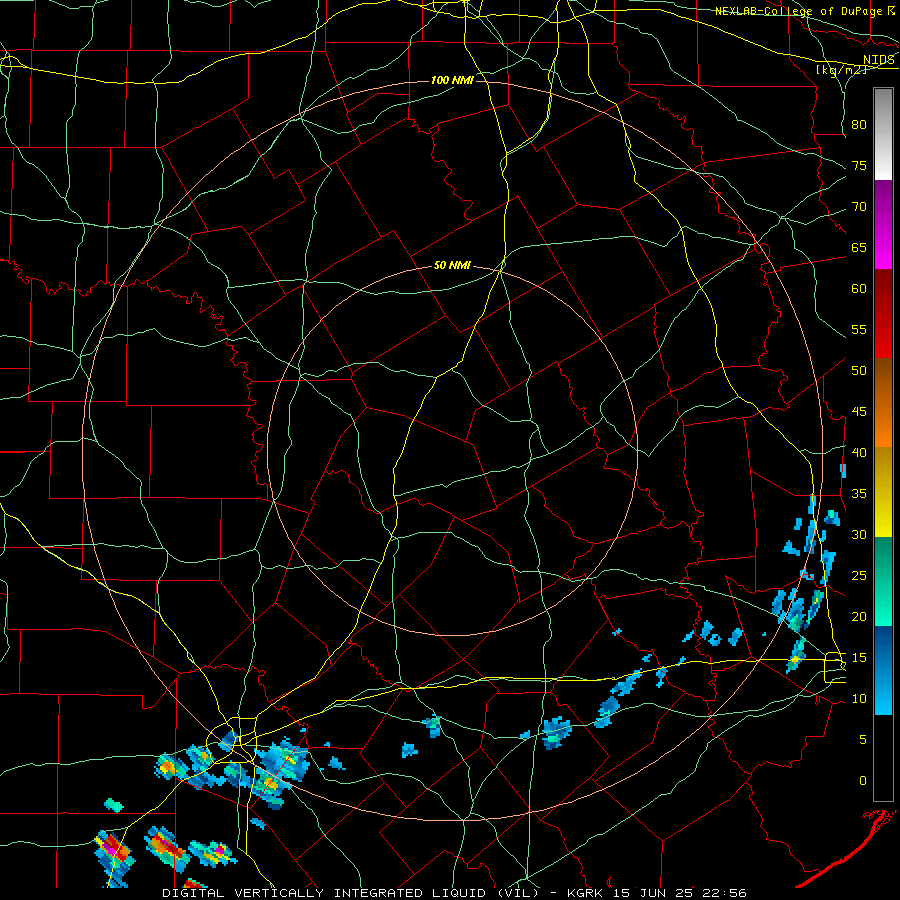900x900 pixels.
Task: Pick the gray-white band of the VIL scale
Action: (883, 134)
